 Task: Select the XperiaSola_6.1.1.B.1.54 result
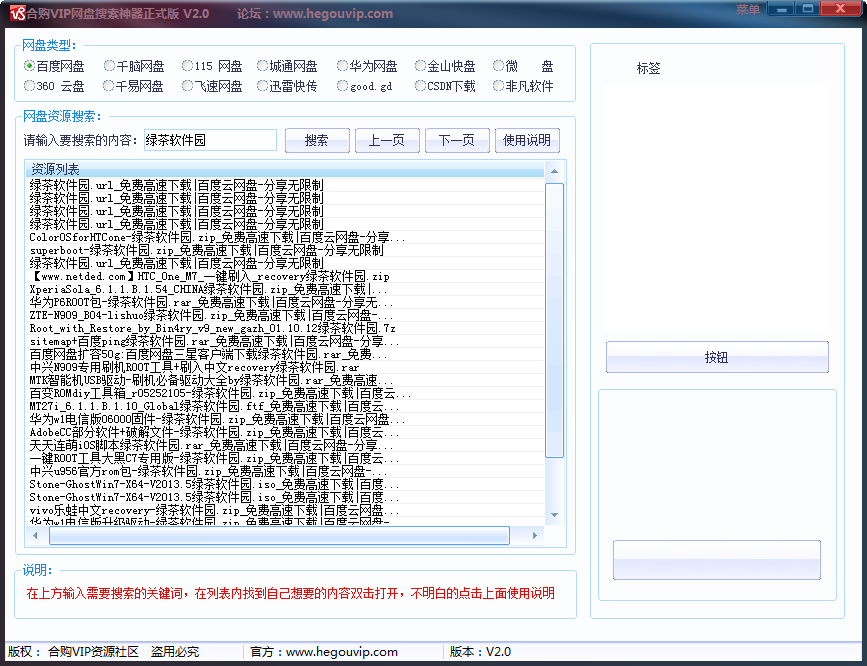[x=285, y=289]
